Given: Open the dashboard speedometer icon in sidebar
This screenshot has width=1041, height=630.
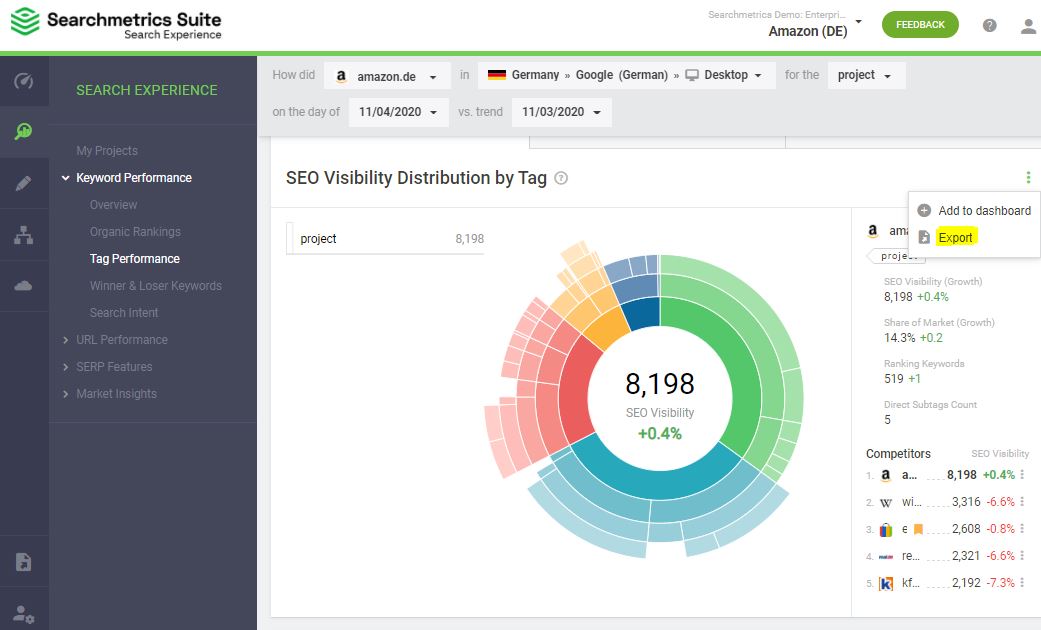Looking at the screenshot, I should tap(24, 81).
